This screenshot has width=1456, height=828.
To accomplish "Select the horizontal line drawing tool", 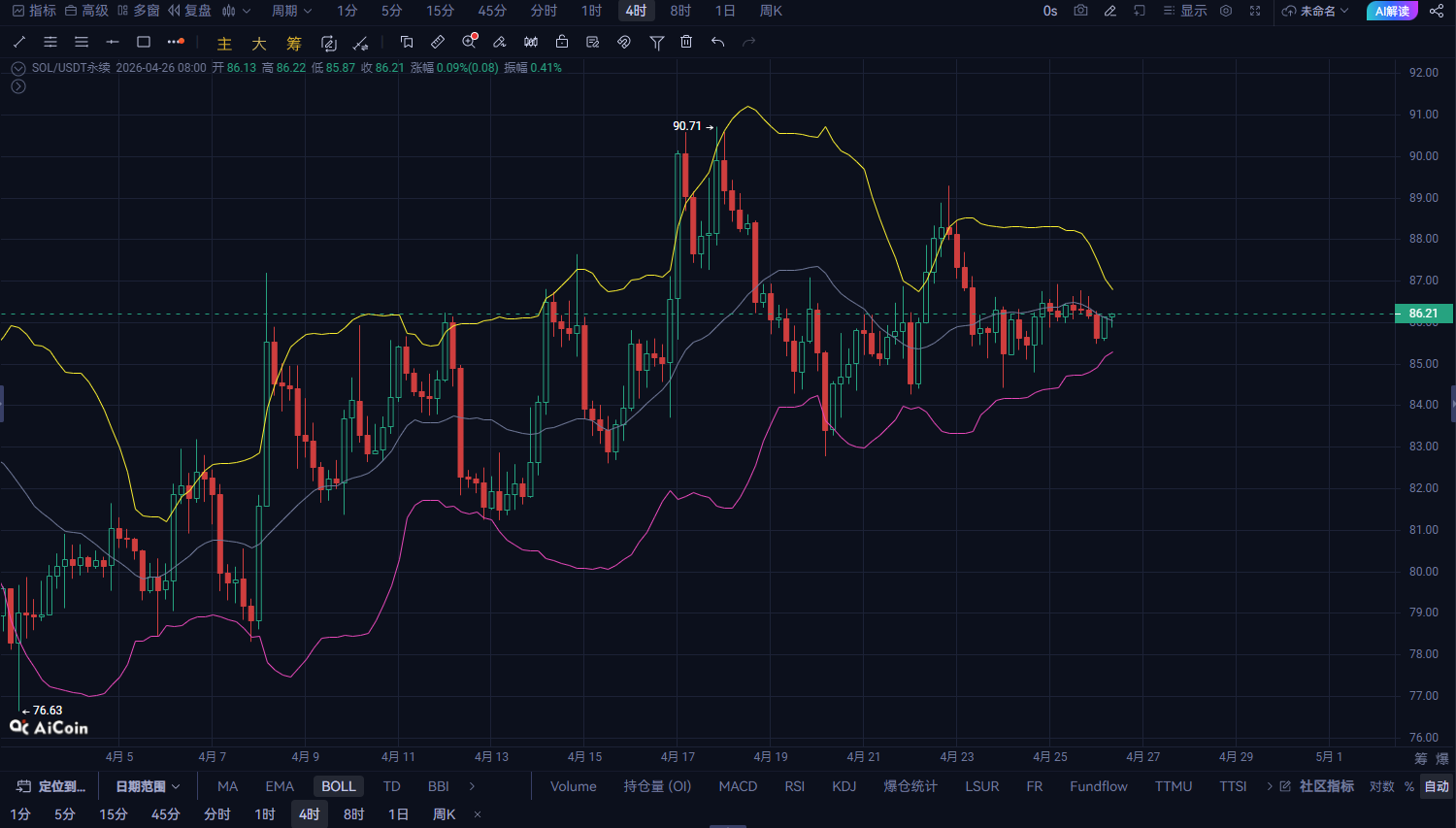I will coord(113,42).
